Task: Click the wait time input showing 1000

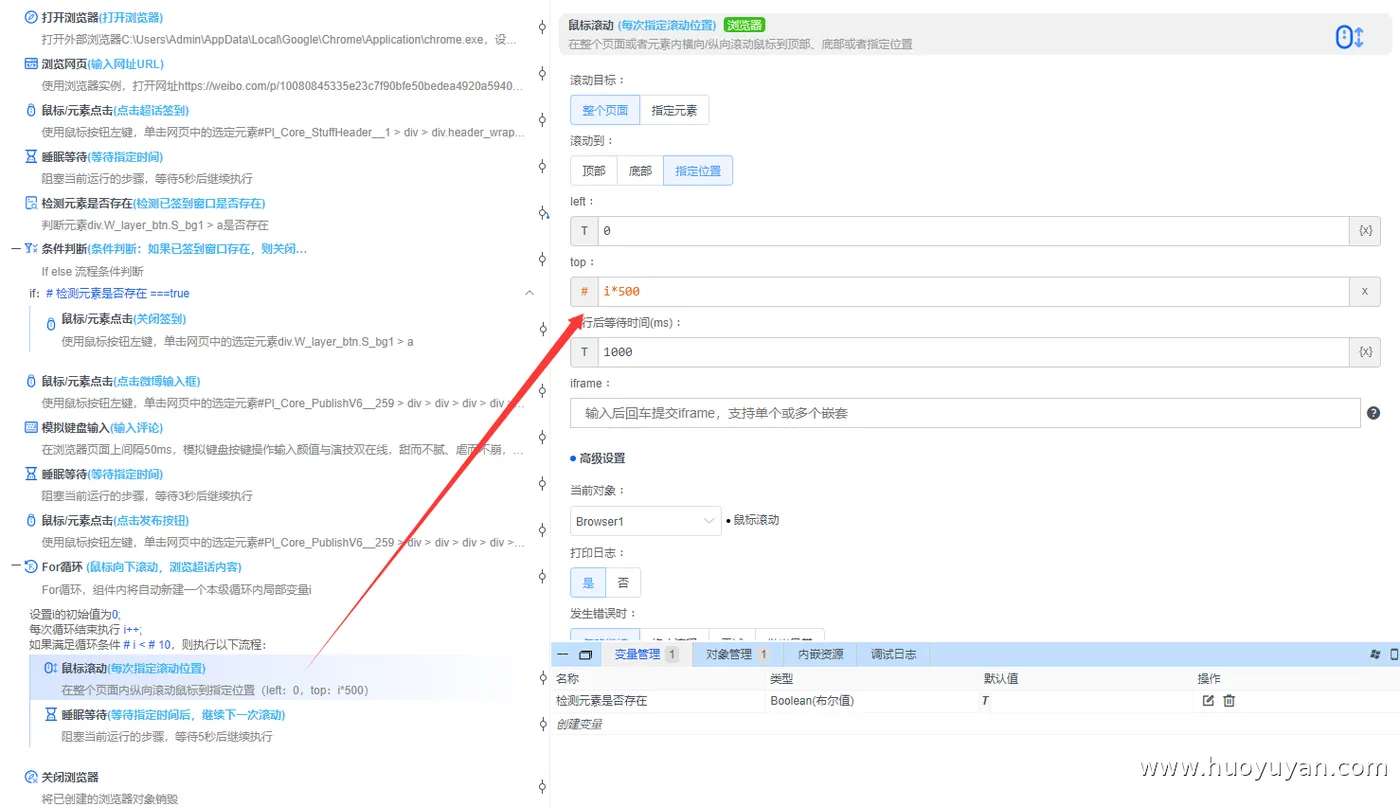Action: [x=974, y=352]
